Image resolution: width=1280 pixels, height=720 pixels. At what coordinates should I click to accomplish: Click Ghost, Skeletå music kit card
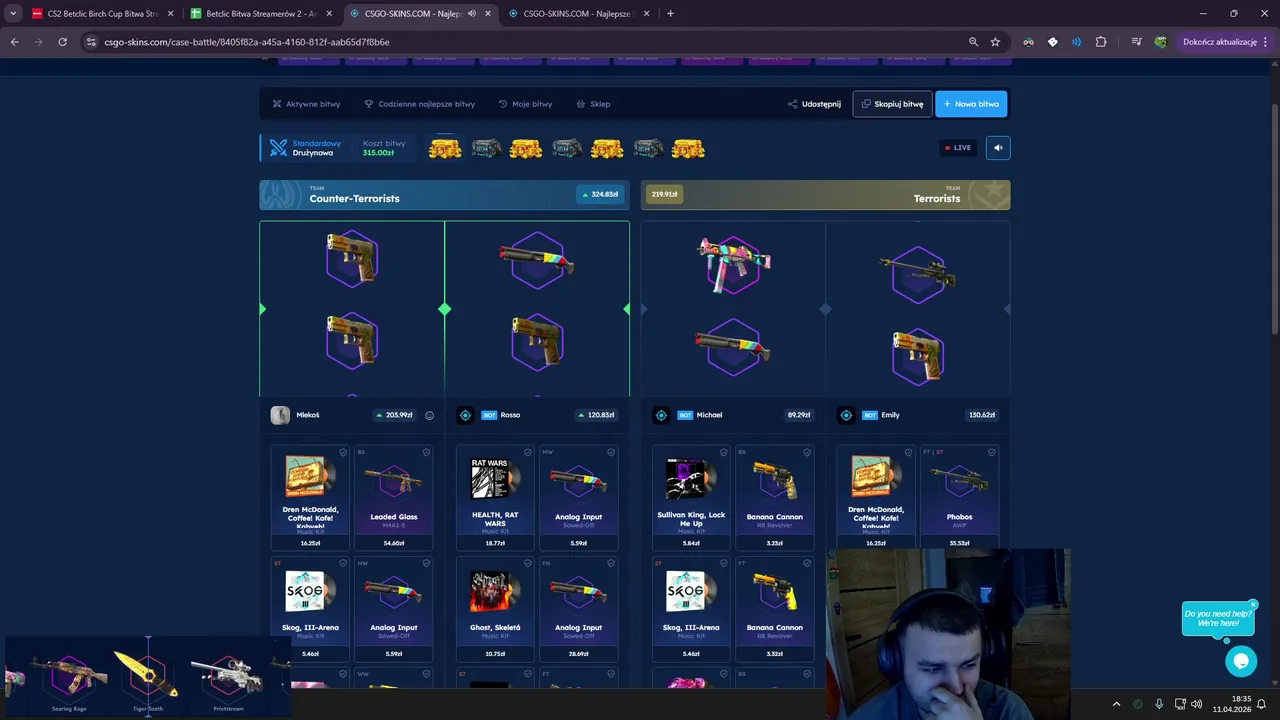coord(495,609)
